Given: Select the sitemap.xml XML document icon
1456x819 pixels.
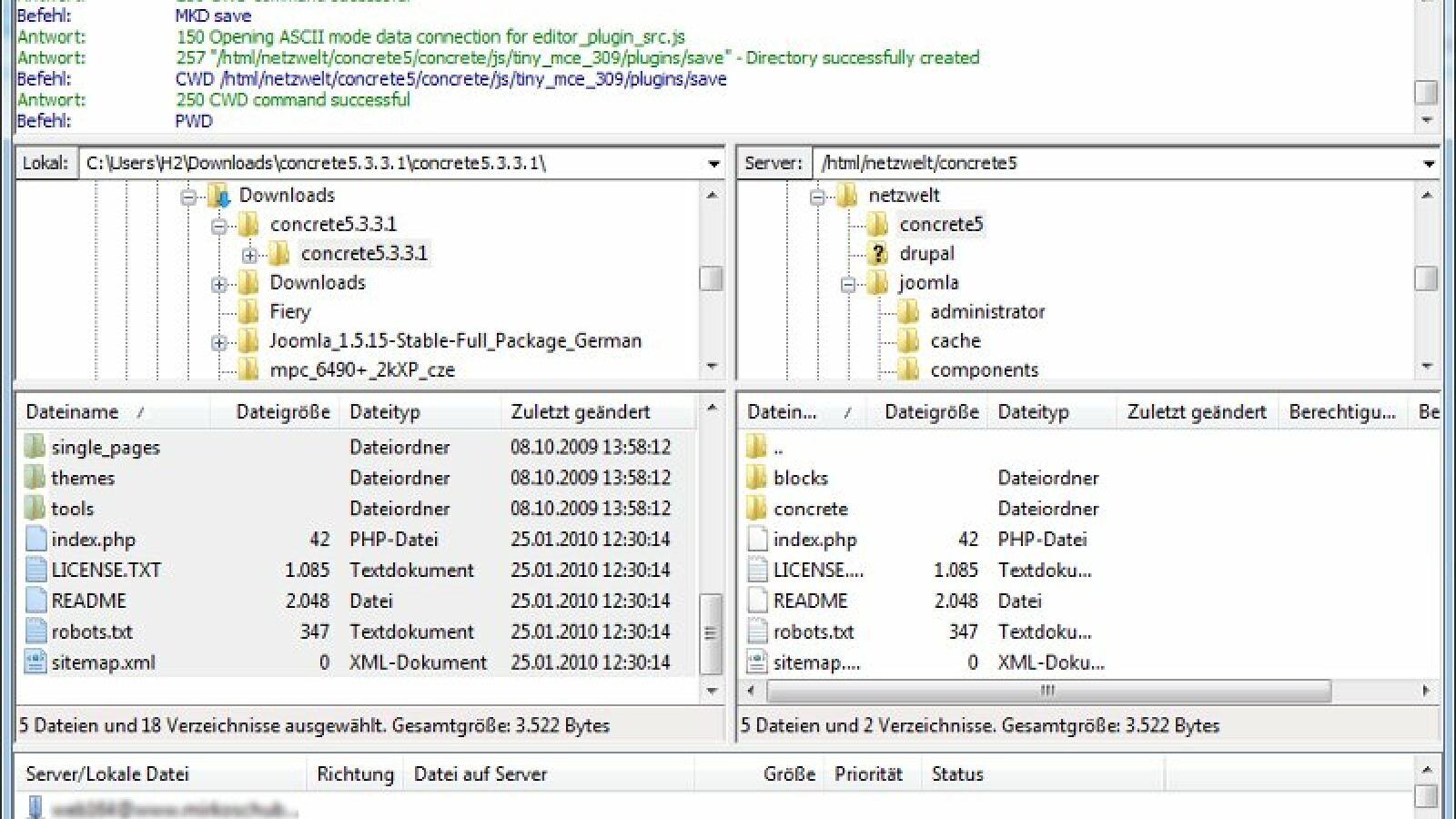Looking at the screenshot, I should (35, 662).
